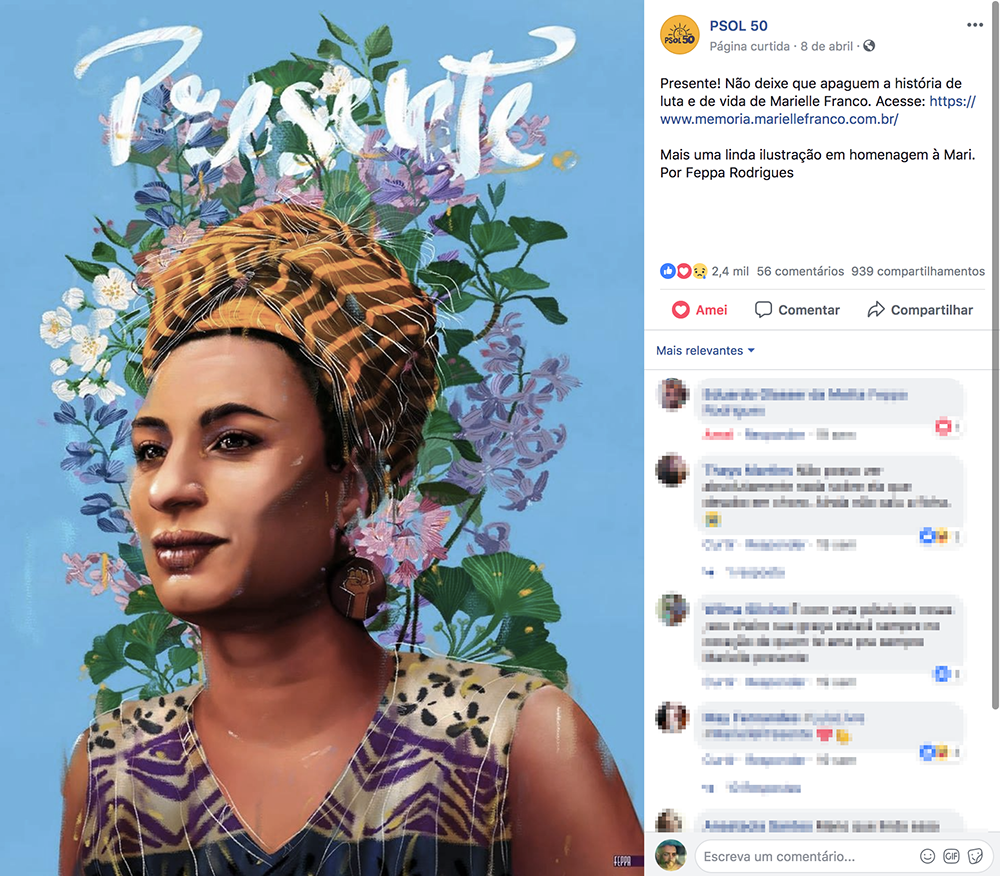Open the sticker picker in comment box
The width and height of the screenshot is (1000, 876).
(x=975, y=856)
